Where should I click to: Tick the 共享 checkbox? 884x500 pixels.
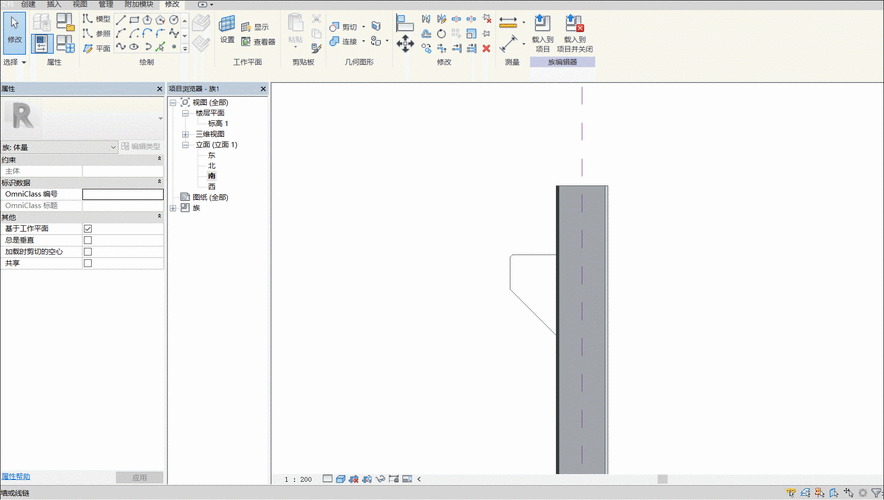pos(88,263)
